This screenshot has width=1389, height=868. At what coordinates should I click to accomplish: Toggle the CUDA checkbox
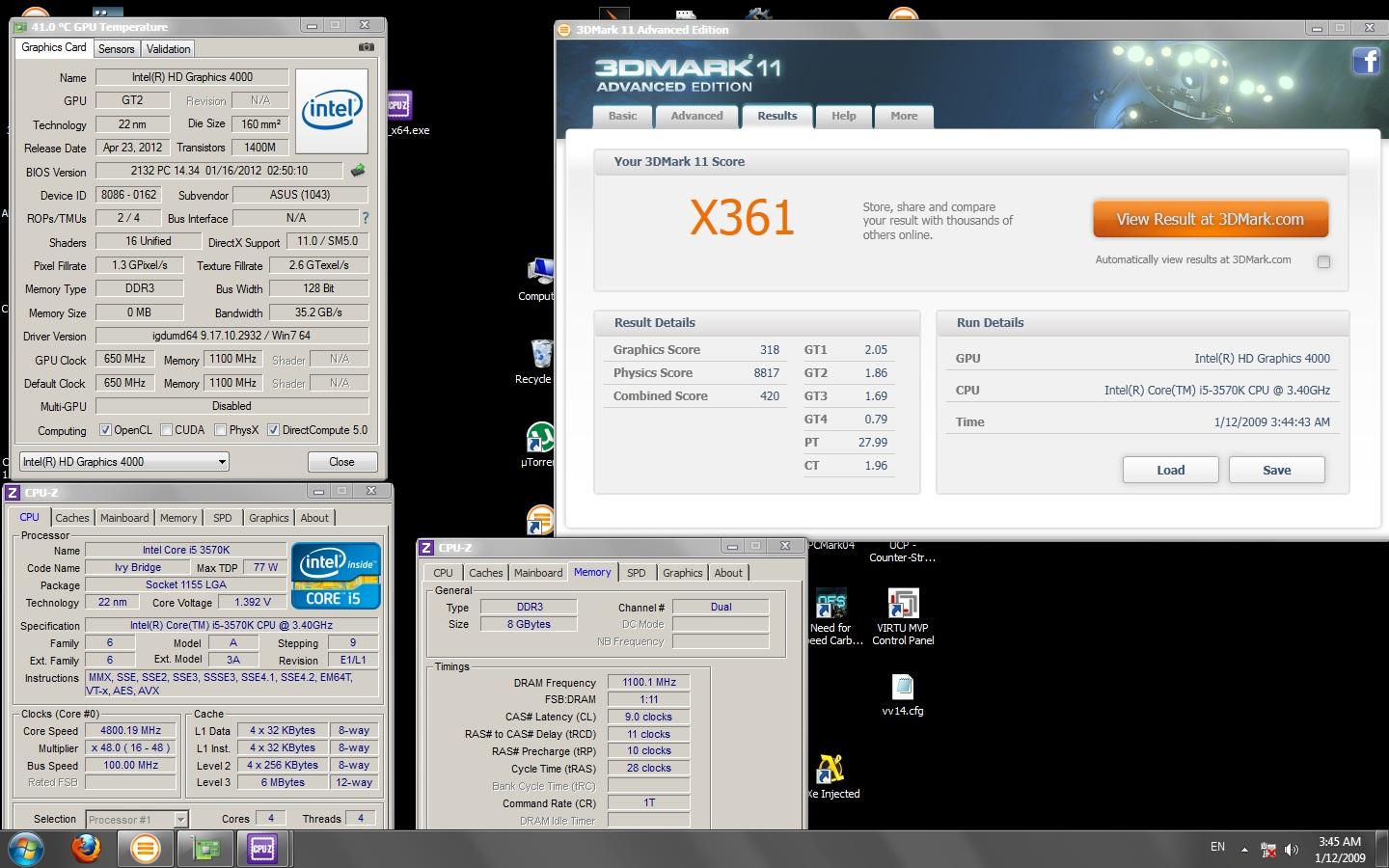point(166,430)
